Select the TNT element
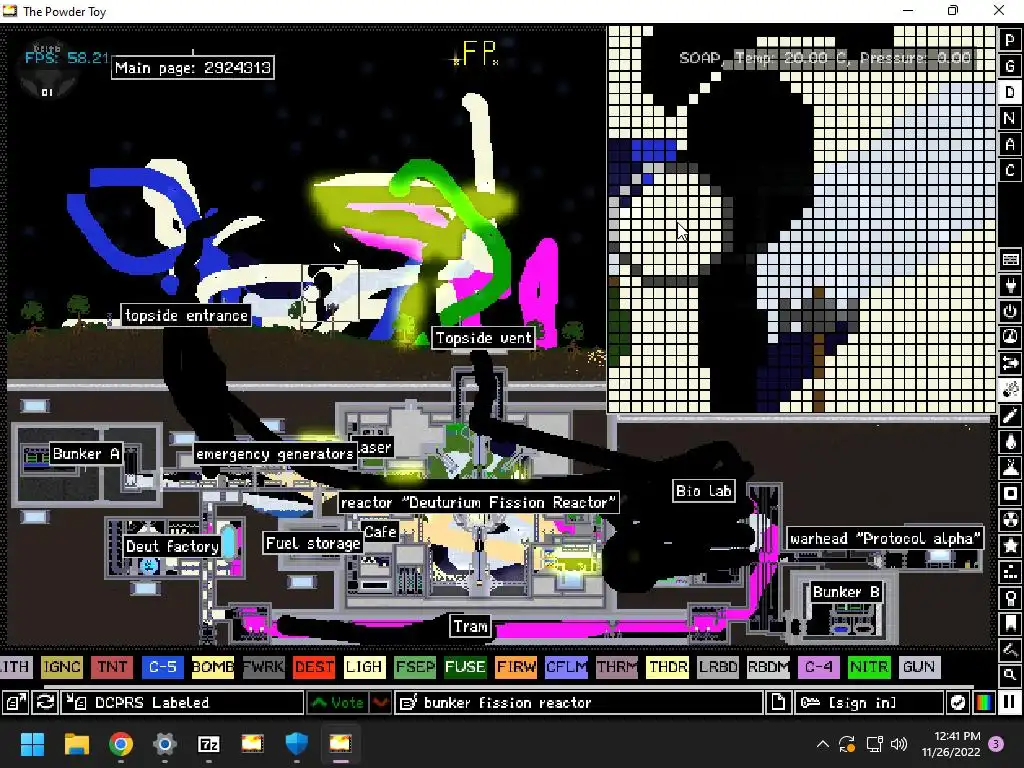1024x768 pixels. pos(112,667)
